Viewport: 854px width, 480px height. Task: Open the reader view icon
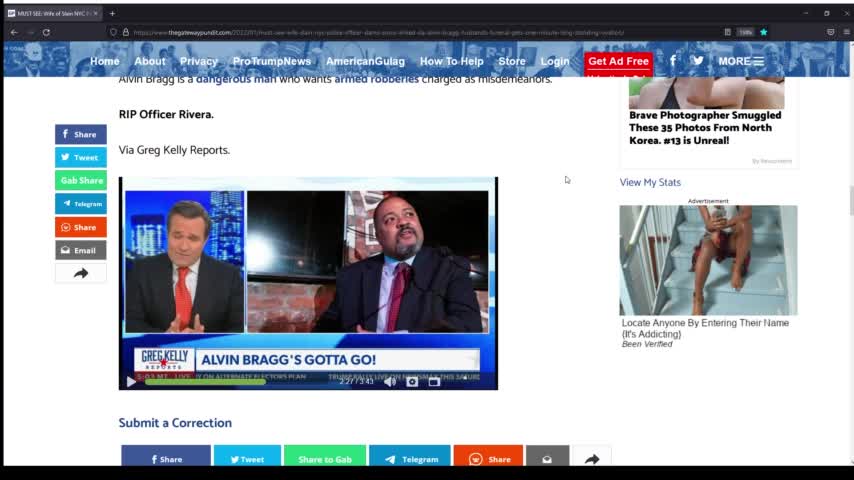[x=728, y=32]
